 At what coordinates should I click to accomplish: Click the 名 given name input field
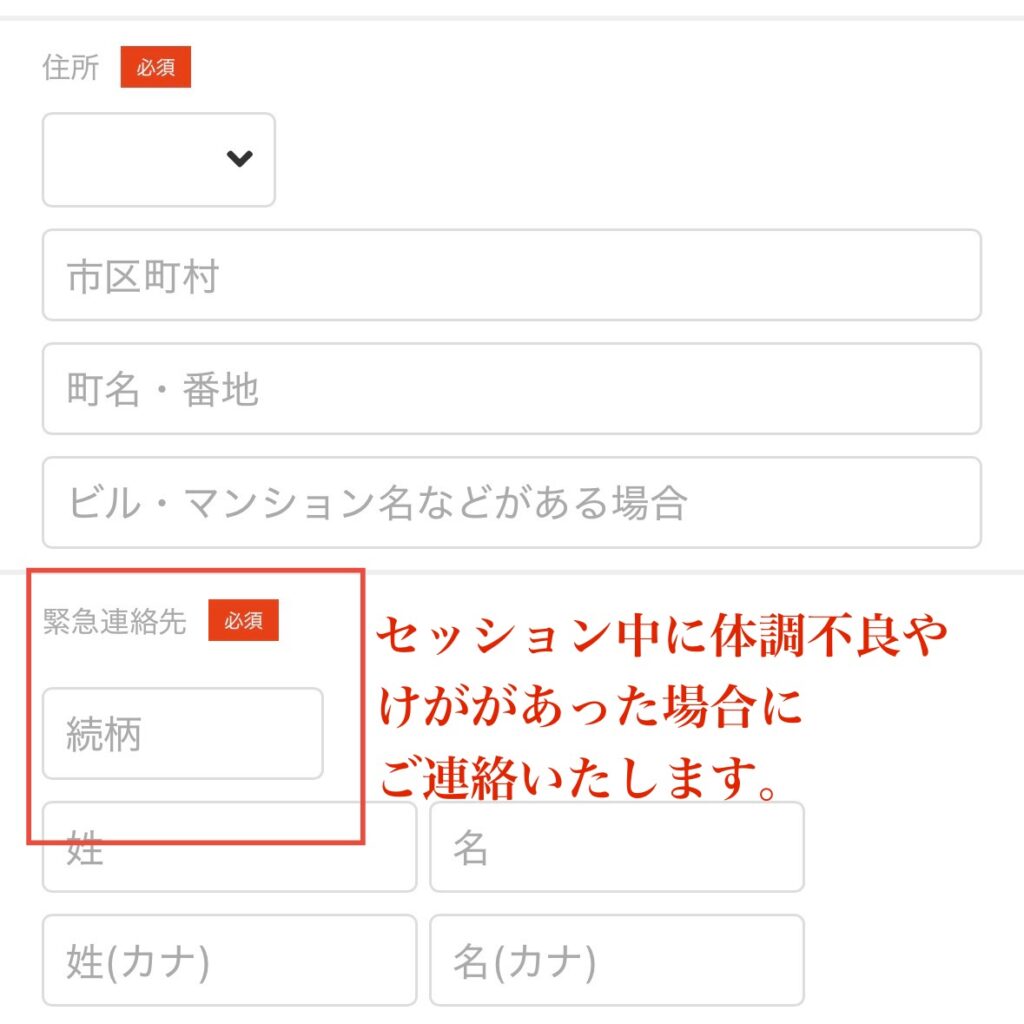617,847
